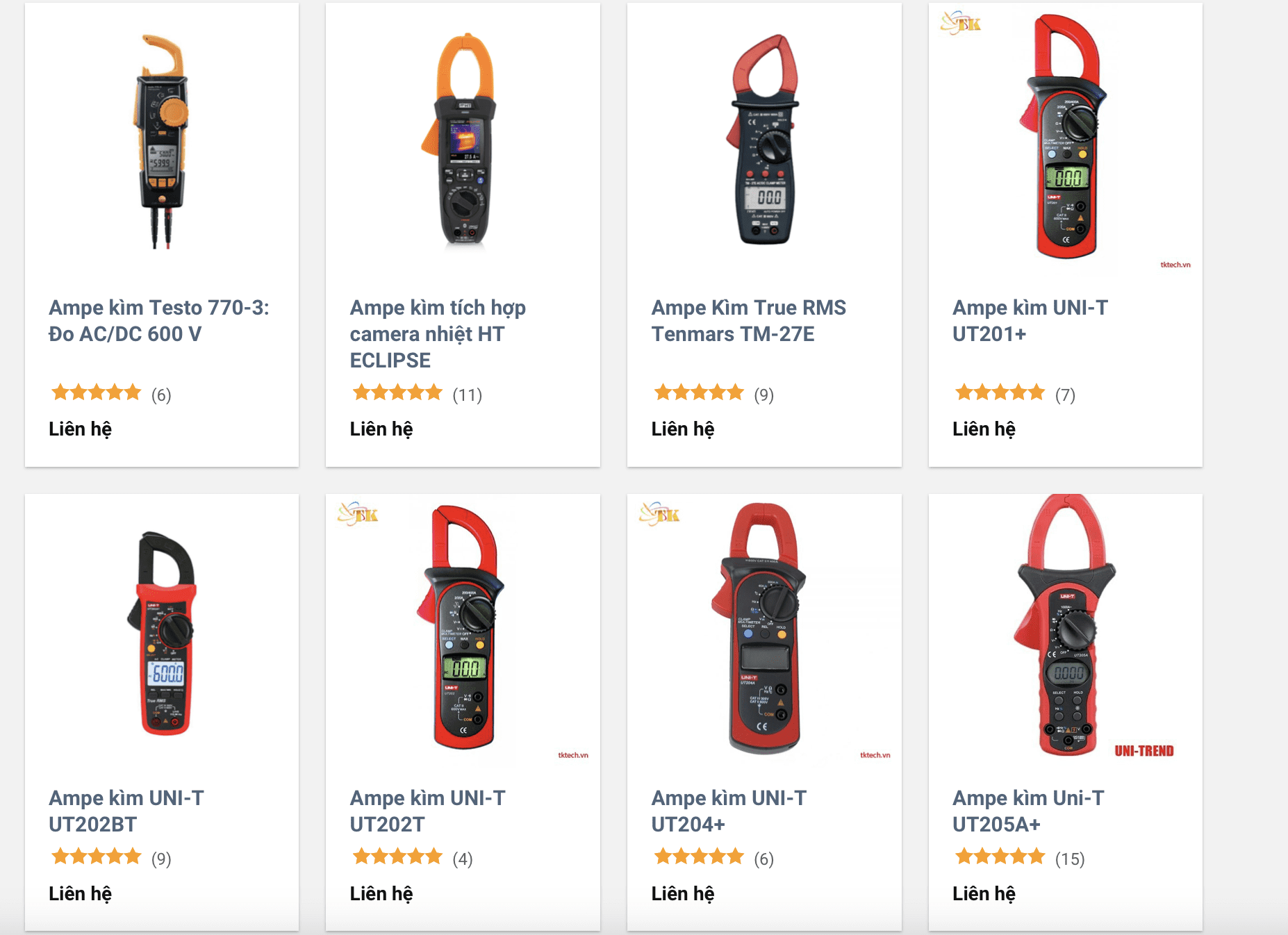The width and height of the screenshot is (1288, 935).
Task: Click star rating of HT ECLIPSE clamp
Action: [x=397, y=393]
